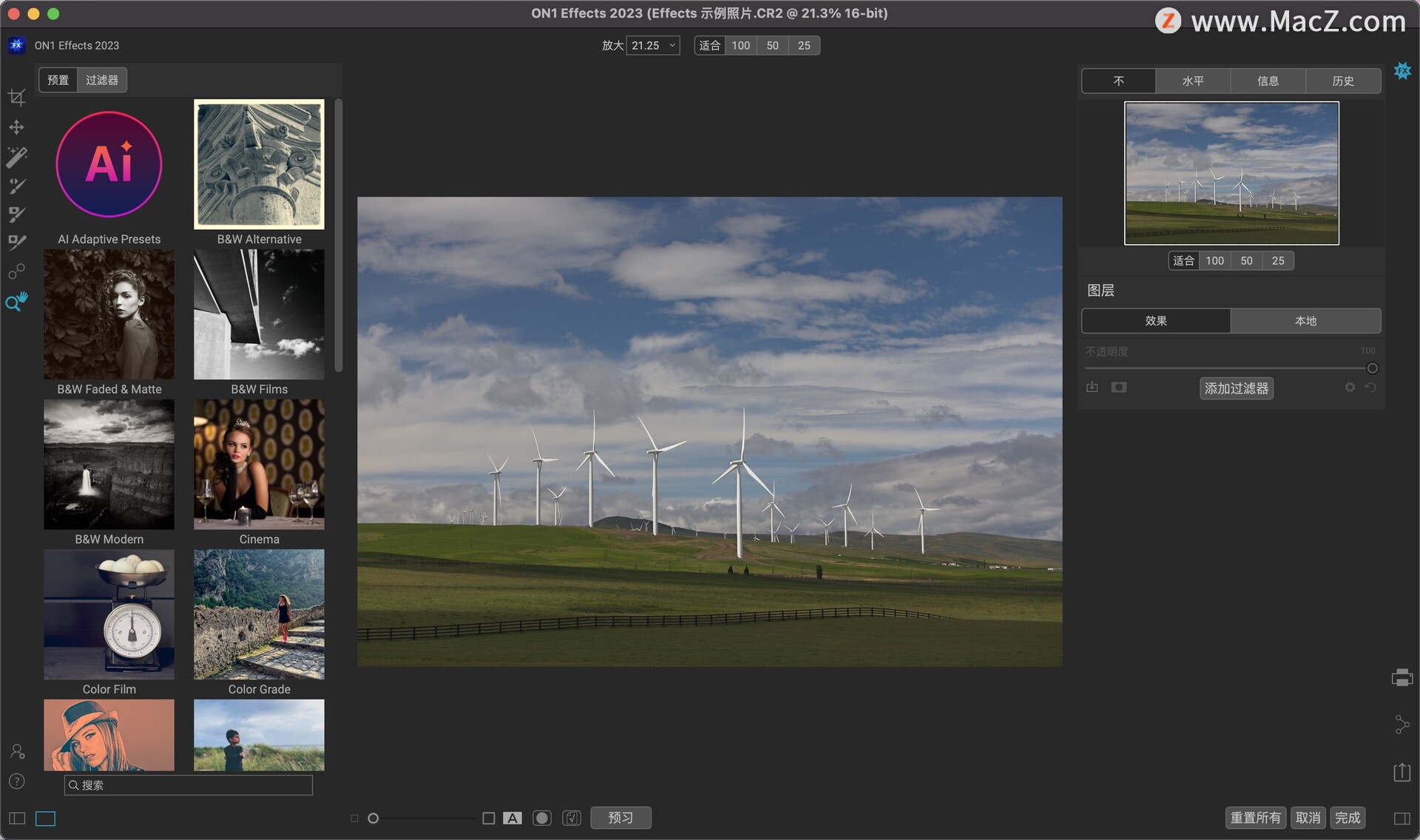Toggle the show mask circle icon
Image resolution: width=1420 pixels, height=840 pixels.
(542, 818)
